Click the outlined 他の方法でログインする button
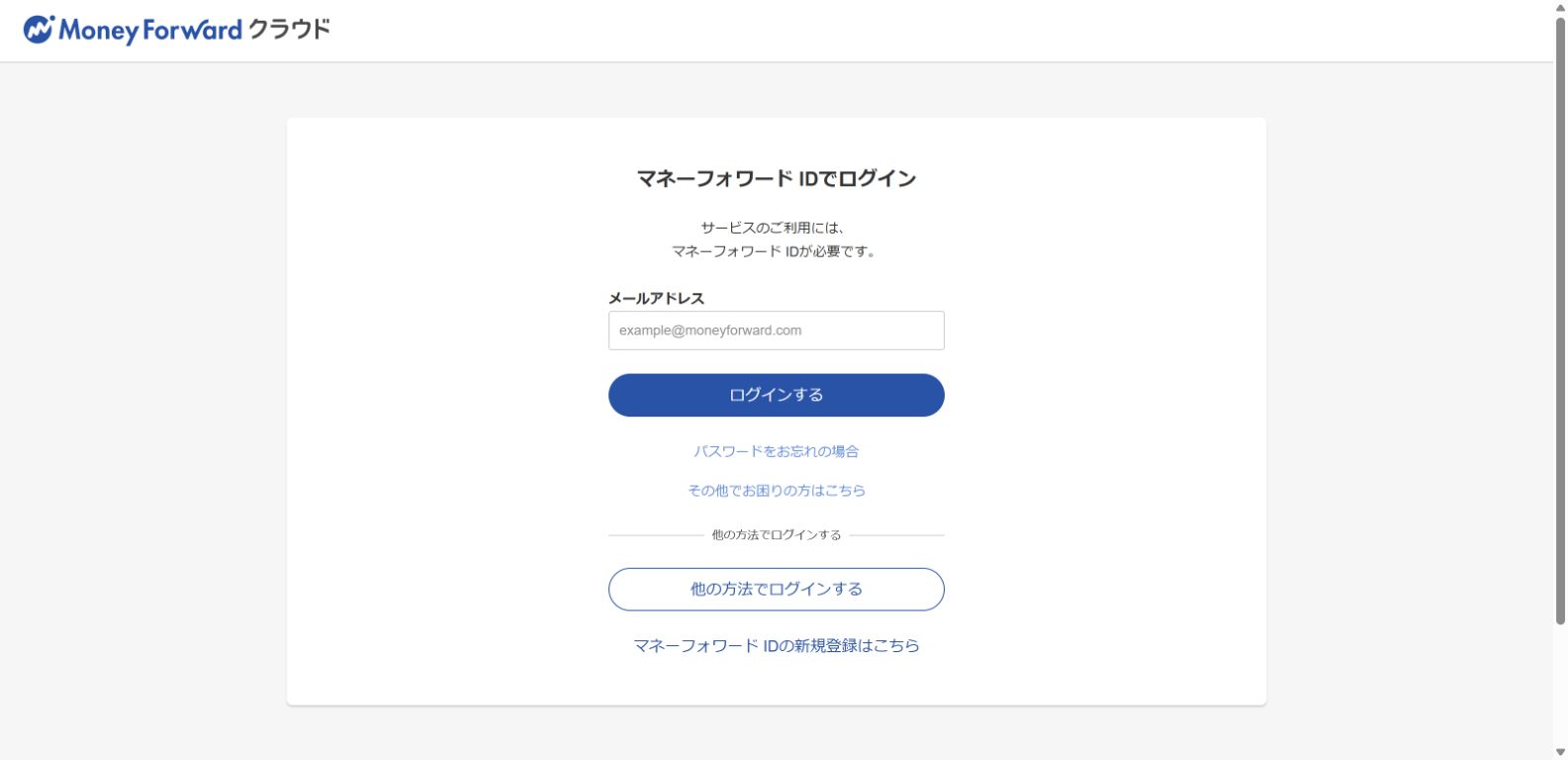This screenshot has width=1568, height=760. [777, 589]
